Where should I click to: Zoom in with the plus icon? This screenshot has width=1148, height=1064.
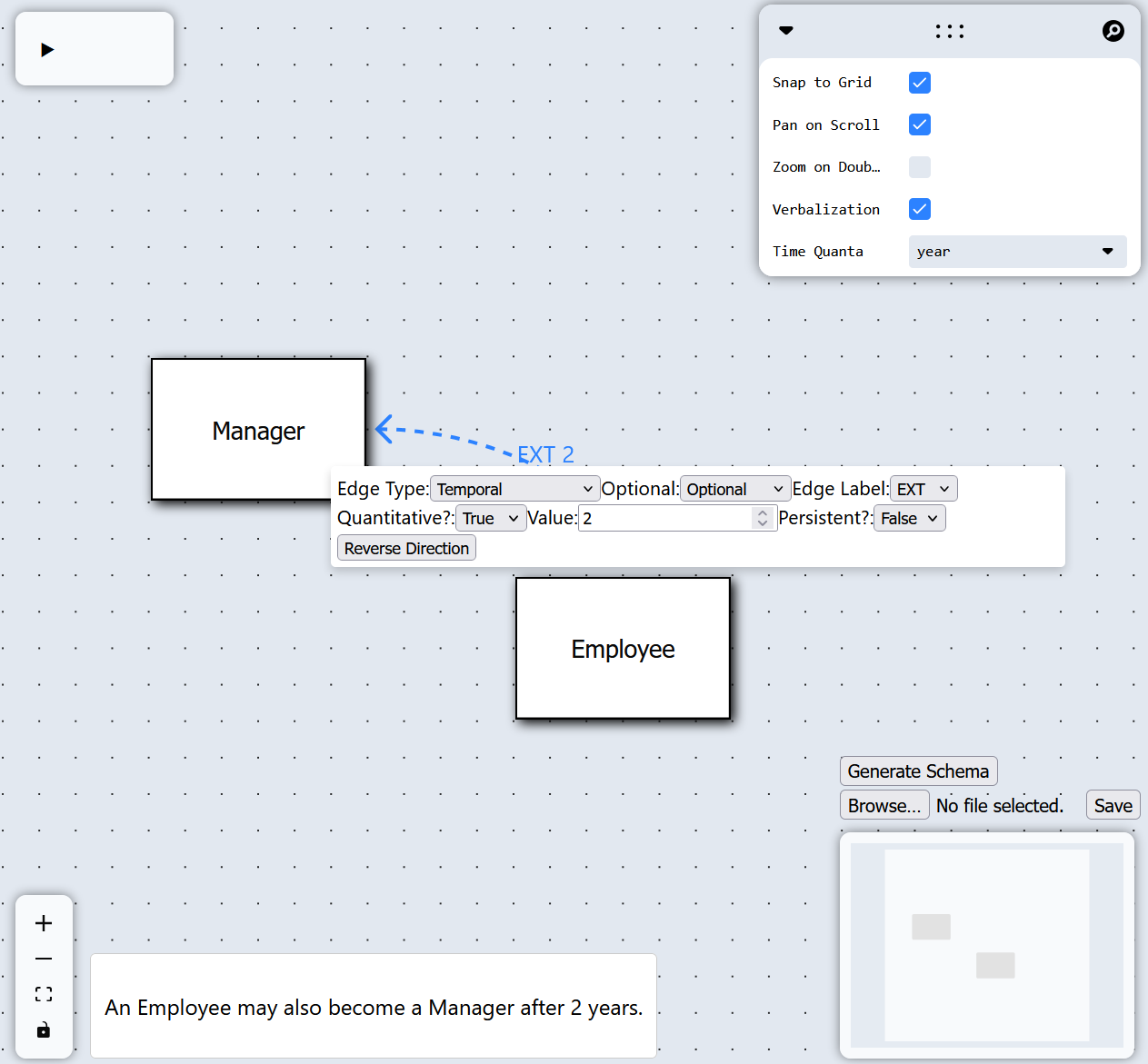coord(44,924)
